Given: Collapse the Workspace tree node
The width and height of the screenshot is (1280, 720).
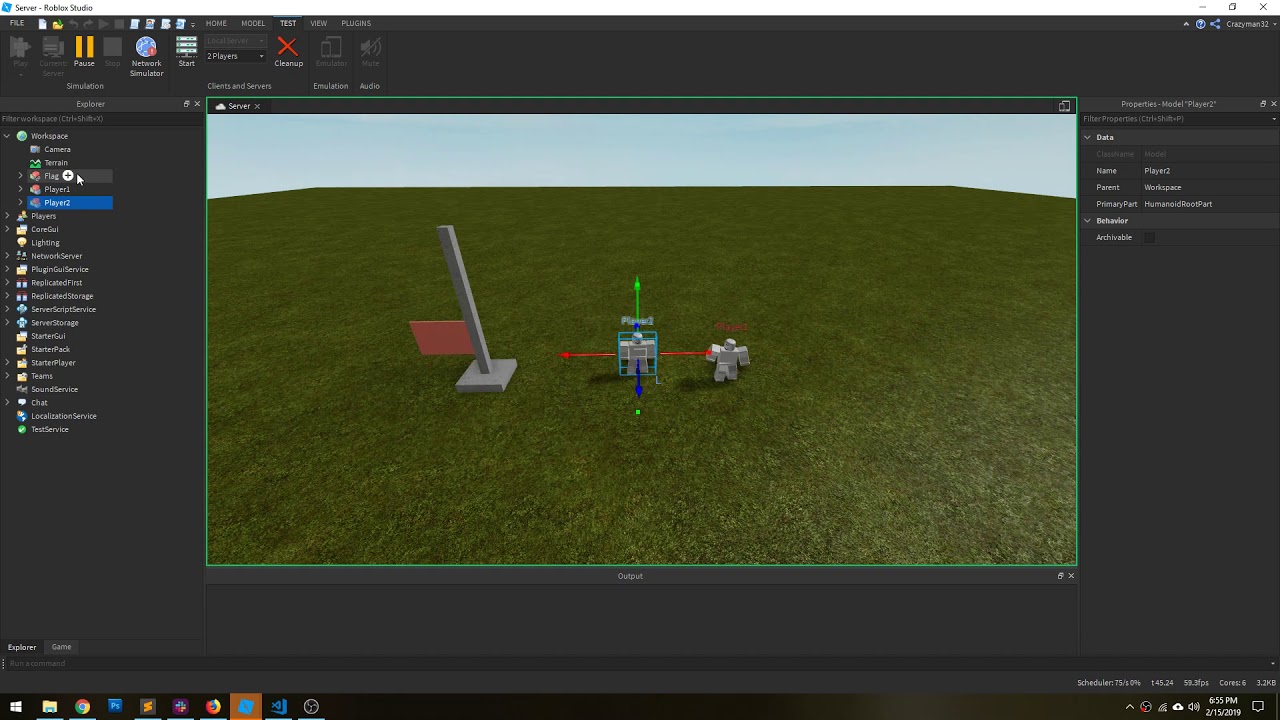Looking at the screenshot, I should (7, 136).
